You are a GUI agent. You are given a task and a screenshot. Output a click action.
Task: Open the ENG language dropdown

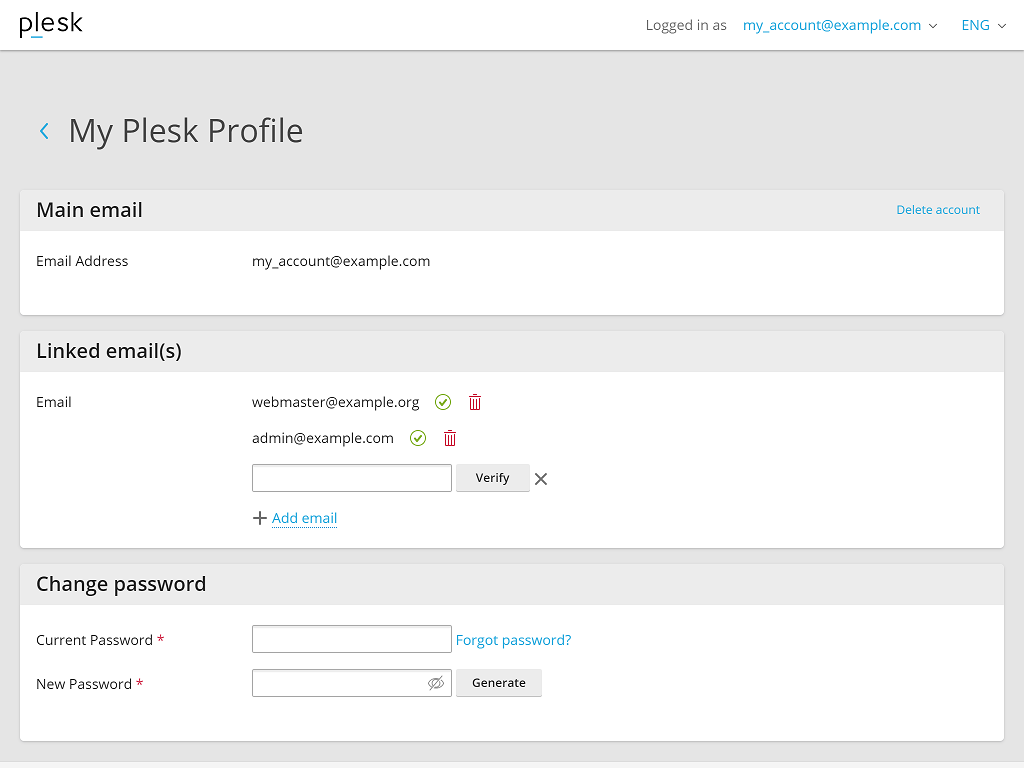click(984, 25)
